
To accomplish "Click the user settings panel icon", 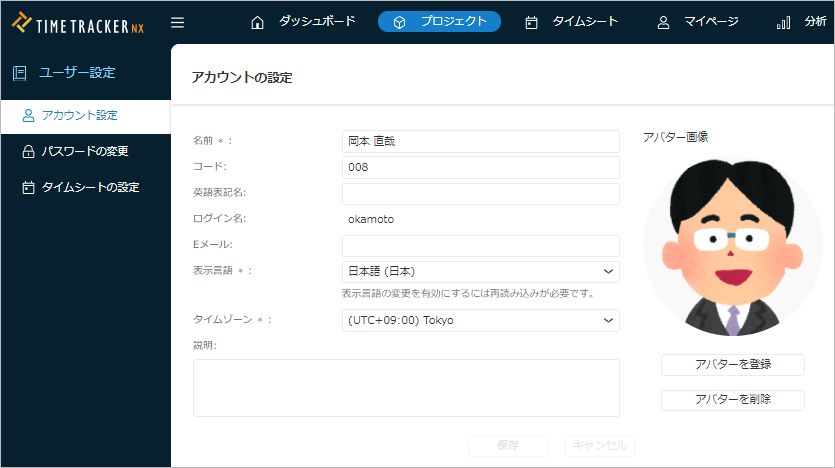I will pos(19,72).
